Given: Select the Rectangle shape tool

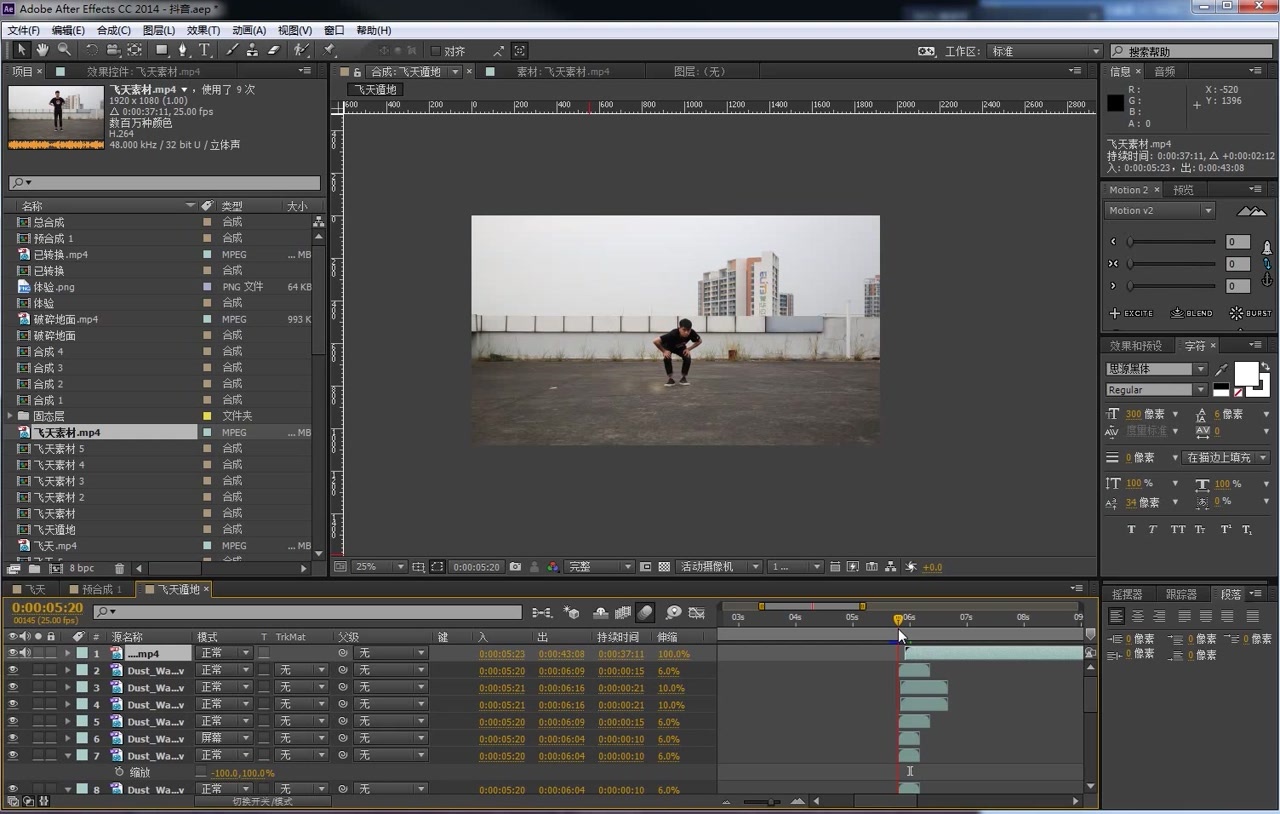Looking at the screenshot, I should (x=162, y=50).
